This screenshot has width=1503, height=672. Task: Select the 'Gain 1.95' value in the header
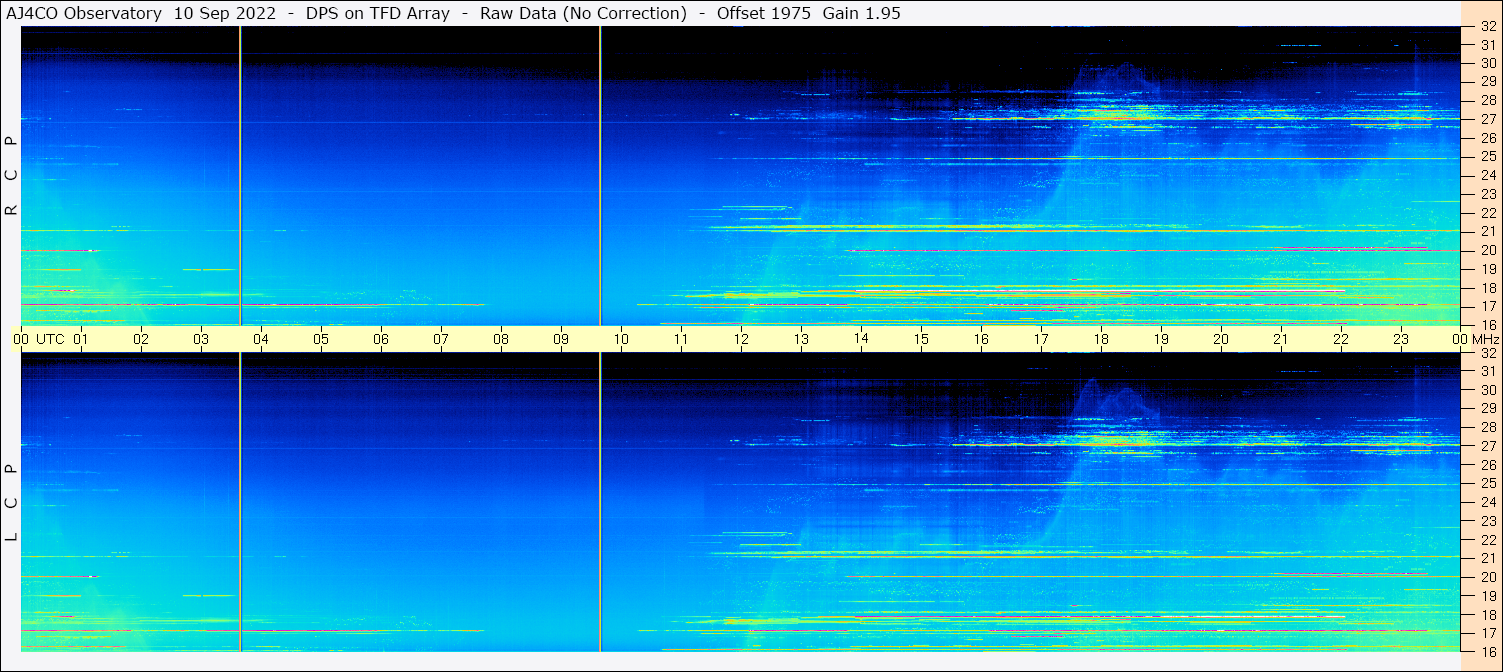click(862, 13)
